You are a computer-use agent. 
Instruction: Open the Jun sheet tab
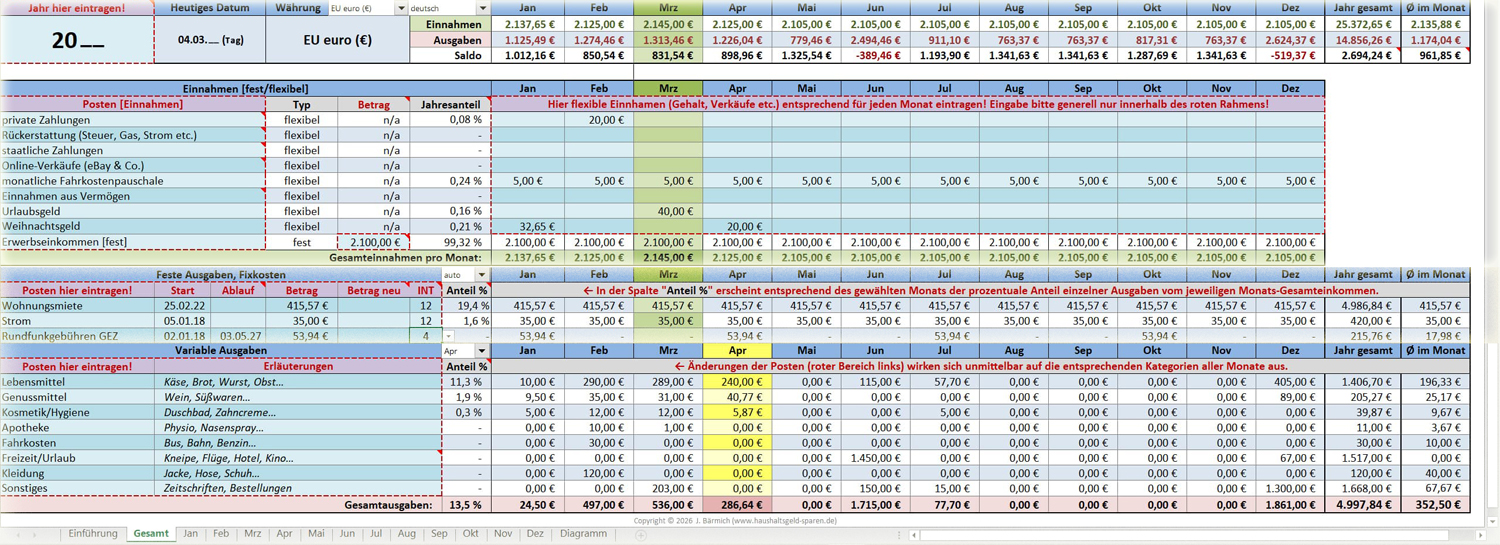[347, 534]
